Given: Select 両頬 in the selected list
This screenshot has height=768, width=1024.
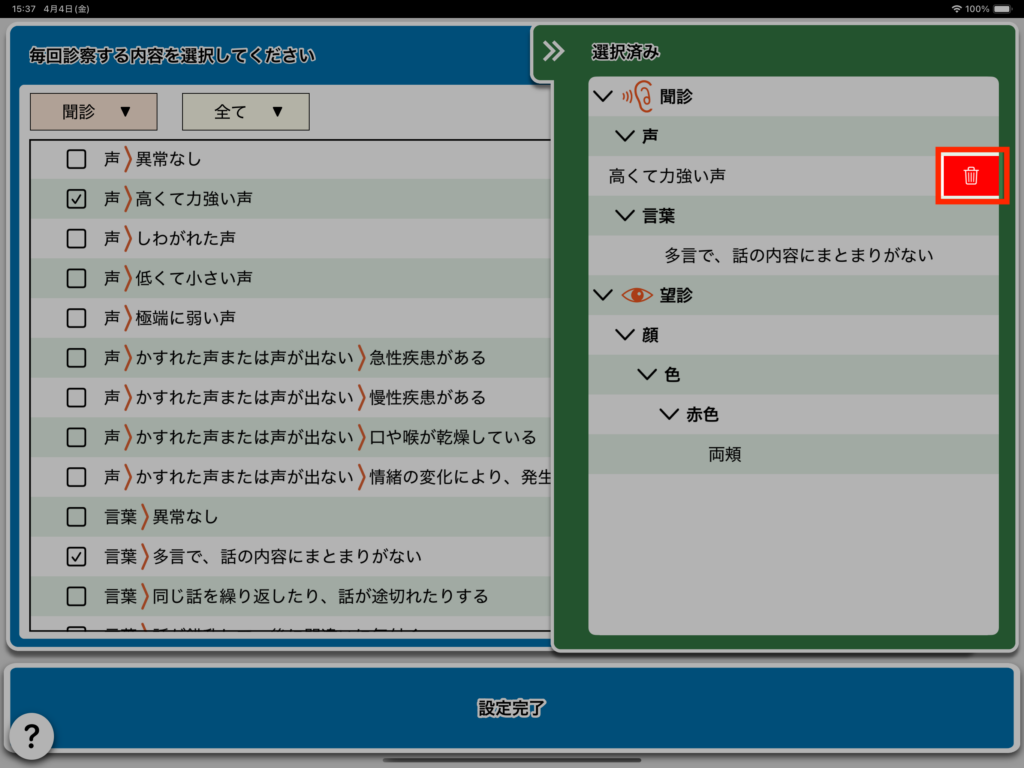Looking at the screenshot, I should [725, 455].
